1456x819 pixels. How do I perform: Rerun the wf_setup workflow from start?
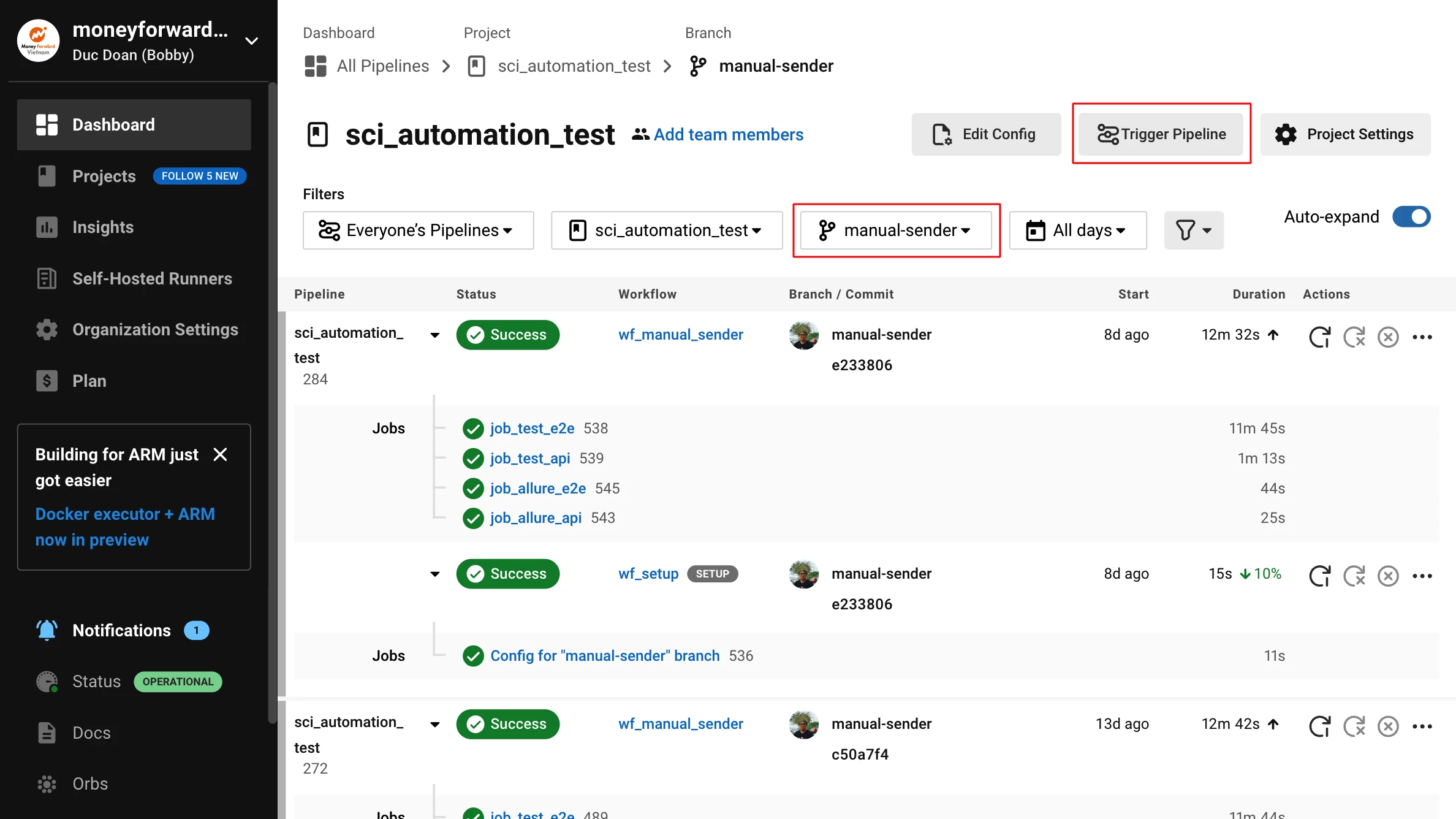point(1319,576)
